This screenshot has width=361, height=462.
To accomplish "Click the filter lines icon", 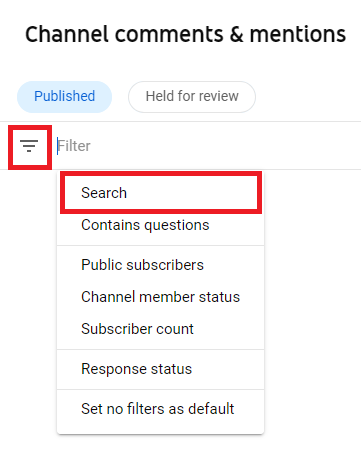I will pyautogui.click(x=29, y=146).
